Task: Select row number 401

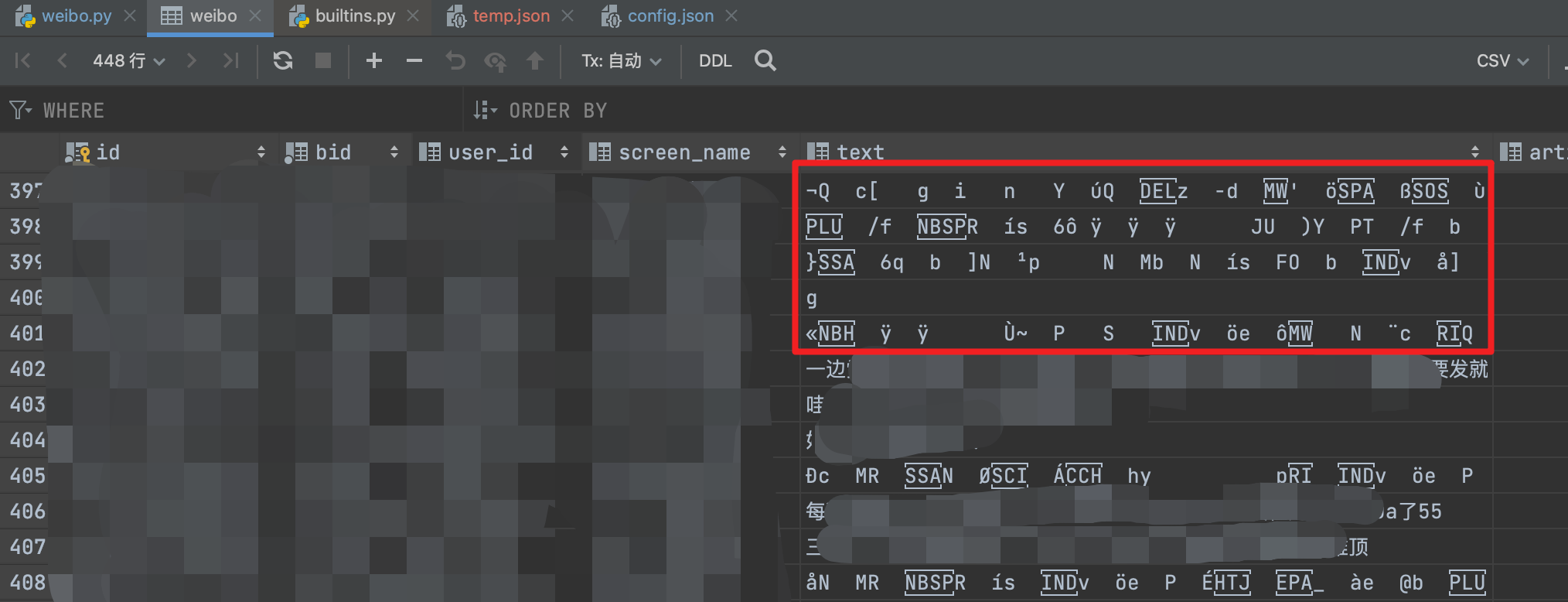Action: [x=28, y=333]
